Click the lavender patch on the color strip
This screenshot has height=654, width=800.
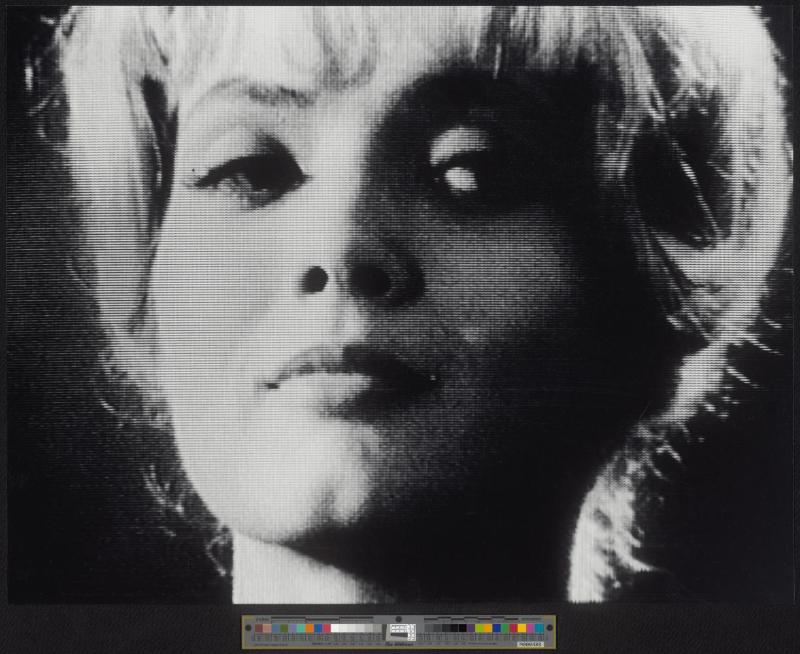pyautogui.click(x=292, y=627)
